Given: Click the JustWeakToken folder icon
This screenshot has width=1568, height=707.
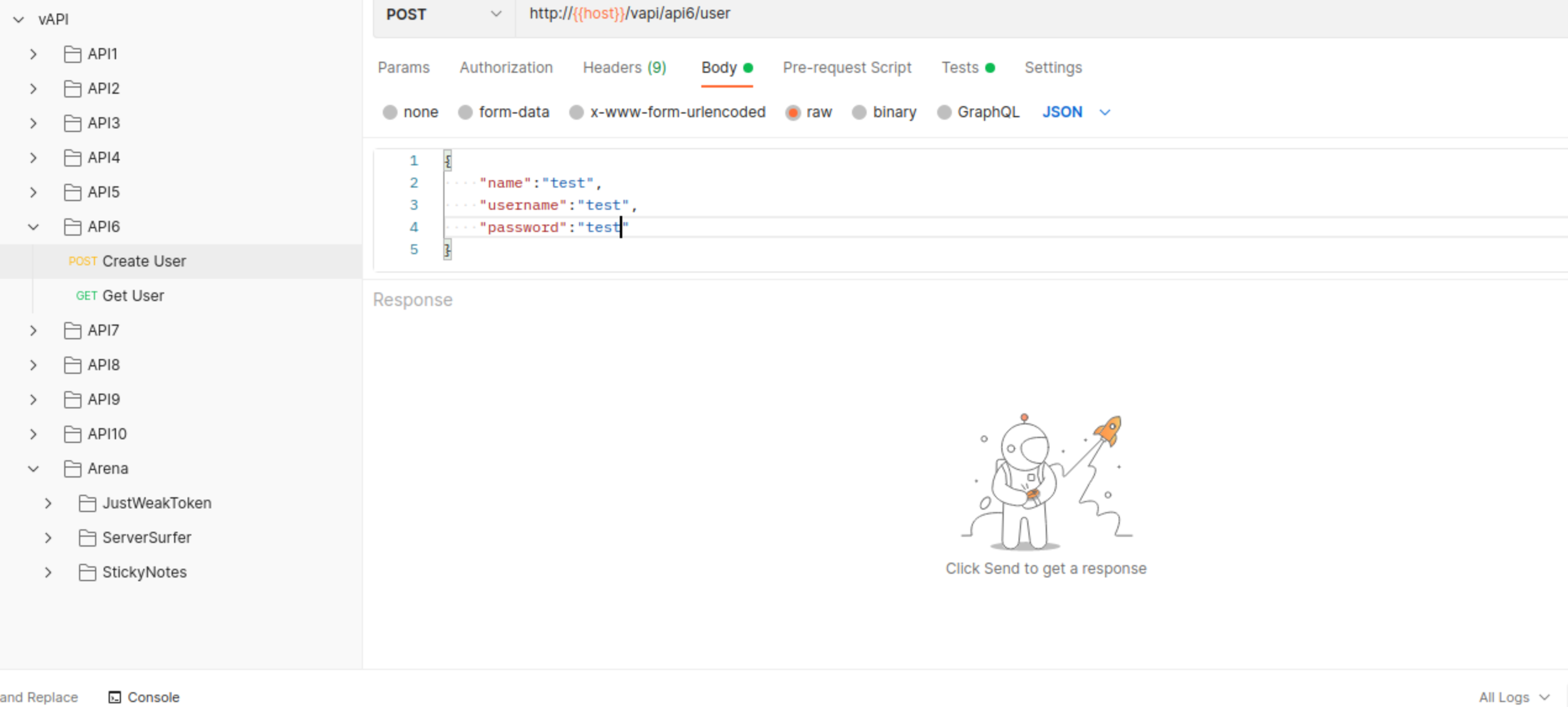Looking at the screenshot, I should 87,503.
